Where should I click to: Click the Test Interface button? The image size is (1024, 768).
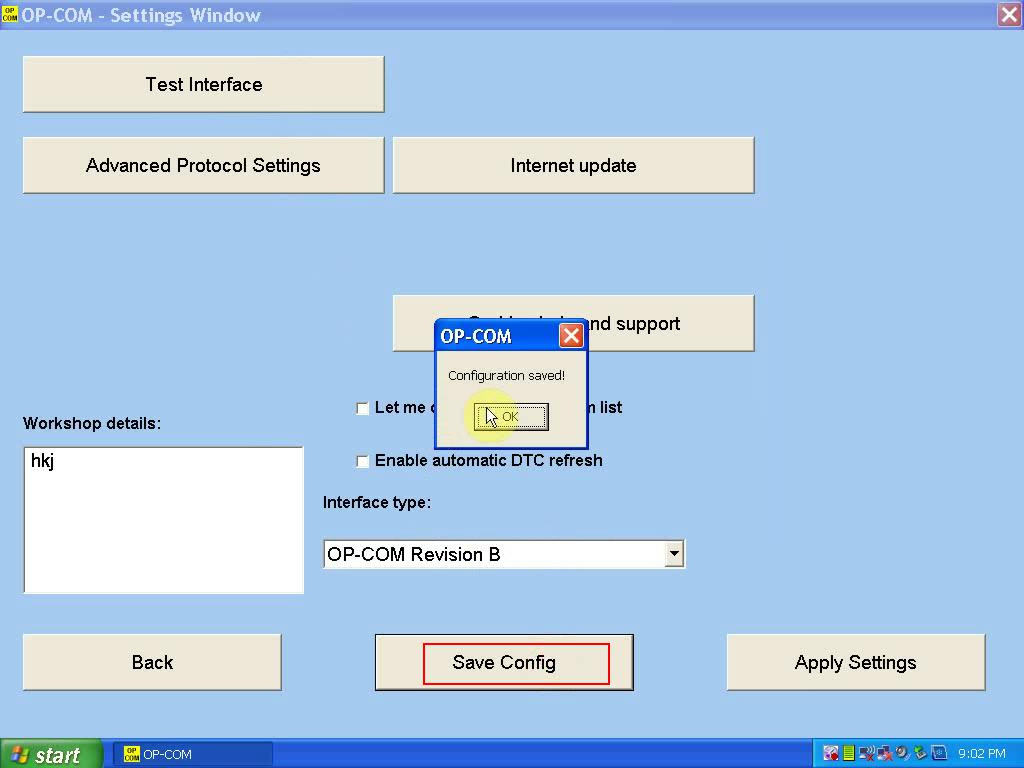click(204, 84)
